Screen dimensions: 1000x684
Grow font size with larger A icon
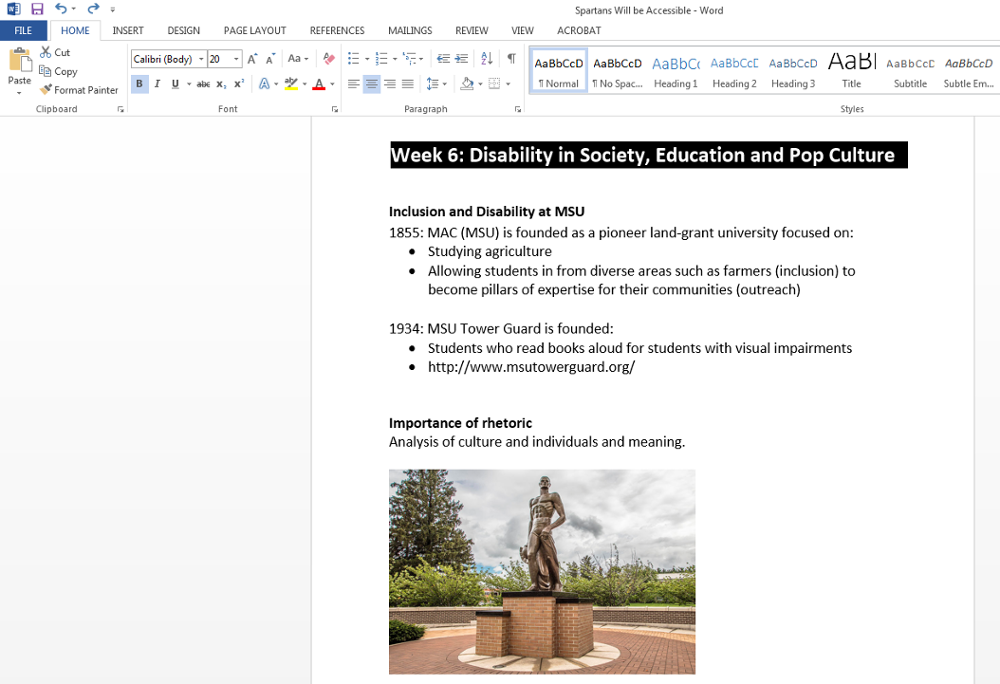coord(253,59)
